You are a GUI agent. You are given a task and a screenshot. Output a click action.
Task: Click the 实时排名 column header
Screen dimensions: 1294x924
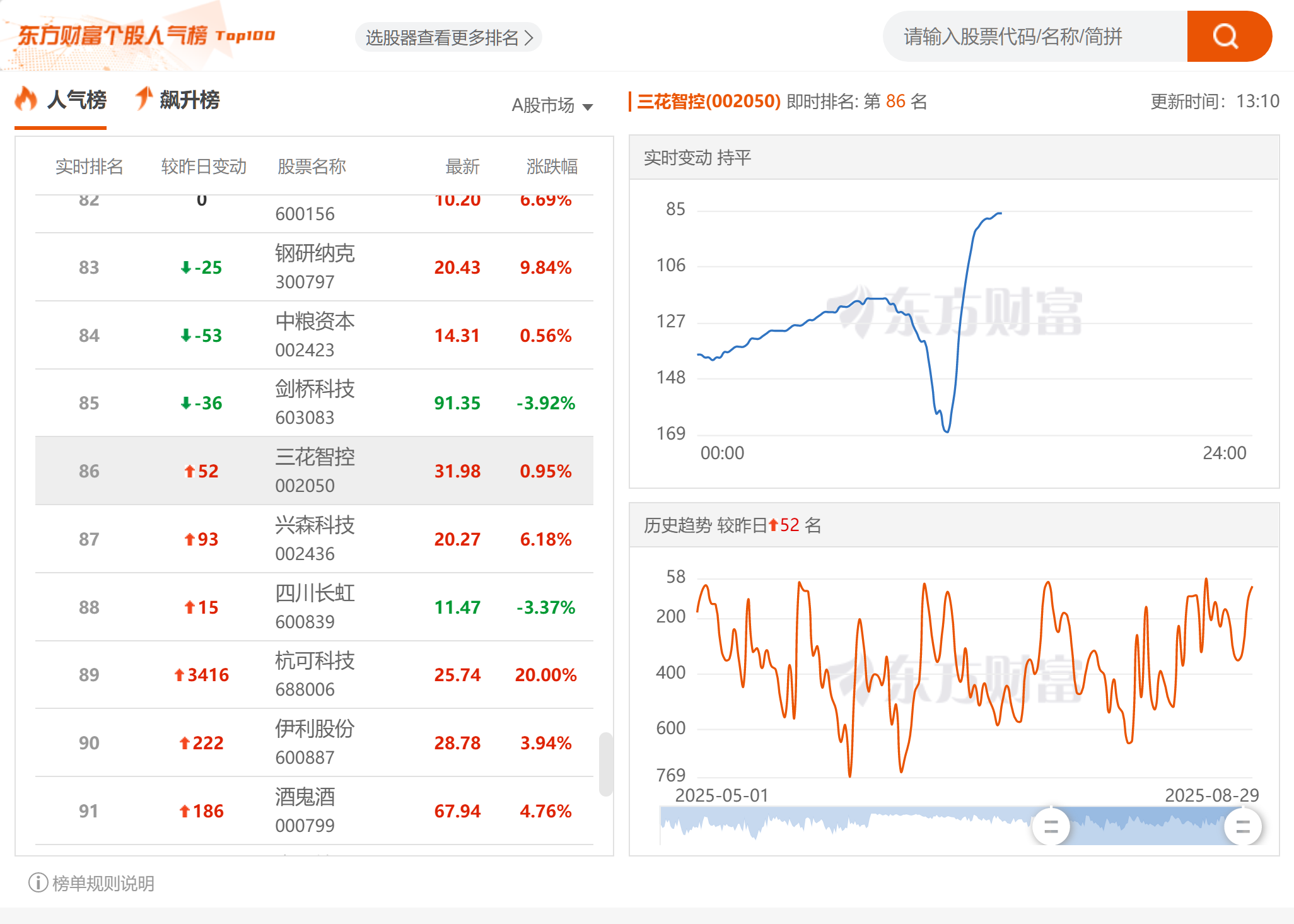[x=89, y=167]
